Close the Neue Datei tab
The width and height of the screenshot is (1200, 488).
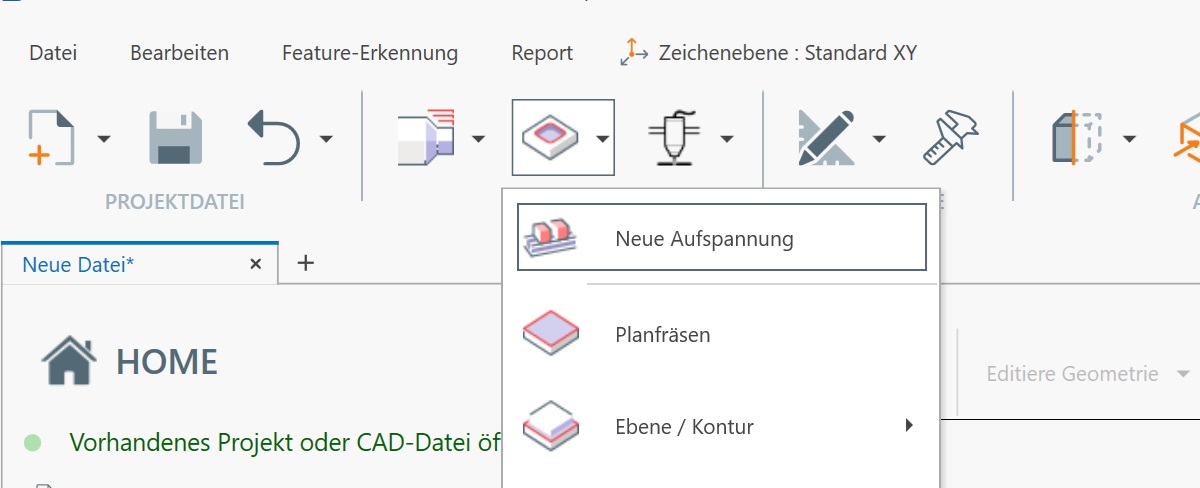coord(255,264)
